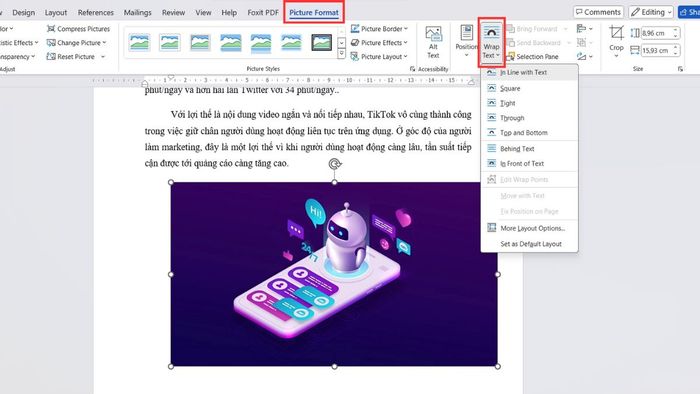Click Set as Default Layout
This screenshot has height=394, width=700.
pos(529,244)
